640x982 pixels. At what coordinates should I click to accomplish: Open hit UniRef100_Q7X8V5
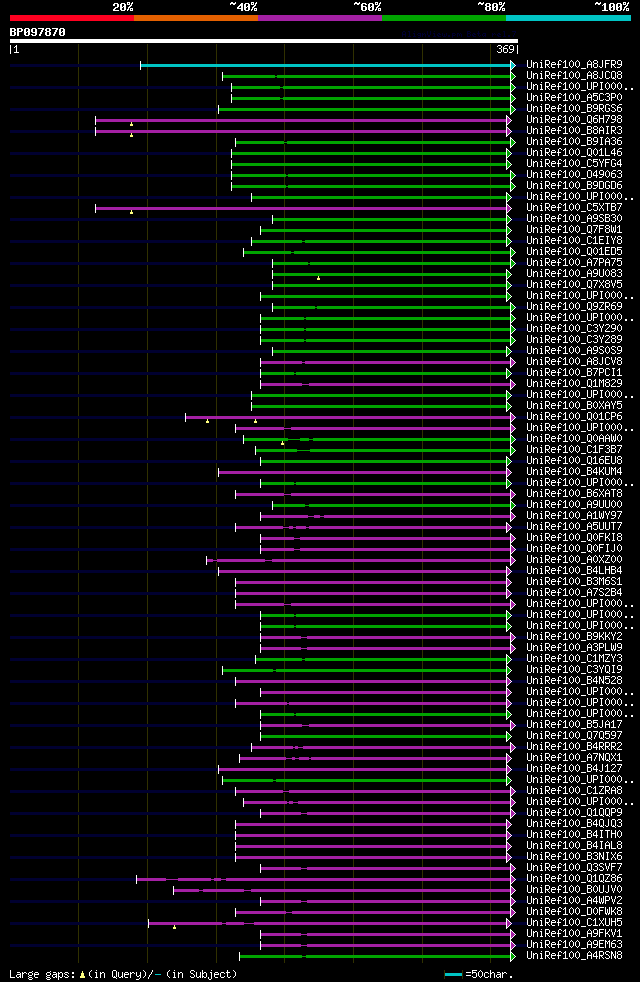point(574,285)
